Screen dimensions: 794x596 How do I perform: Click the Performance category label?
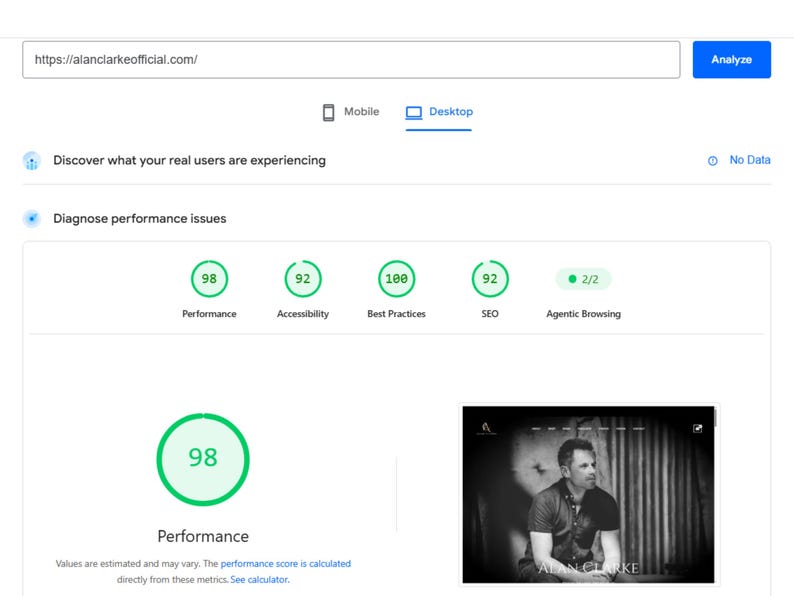click(209, 314)
